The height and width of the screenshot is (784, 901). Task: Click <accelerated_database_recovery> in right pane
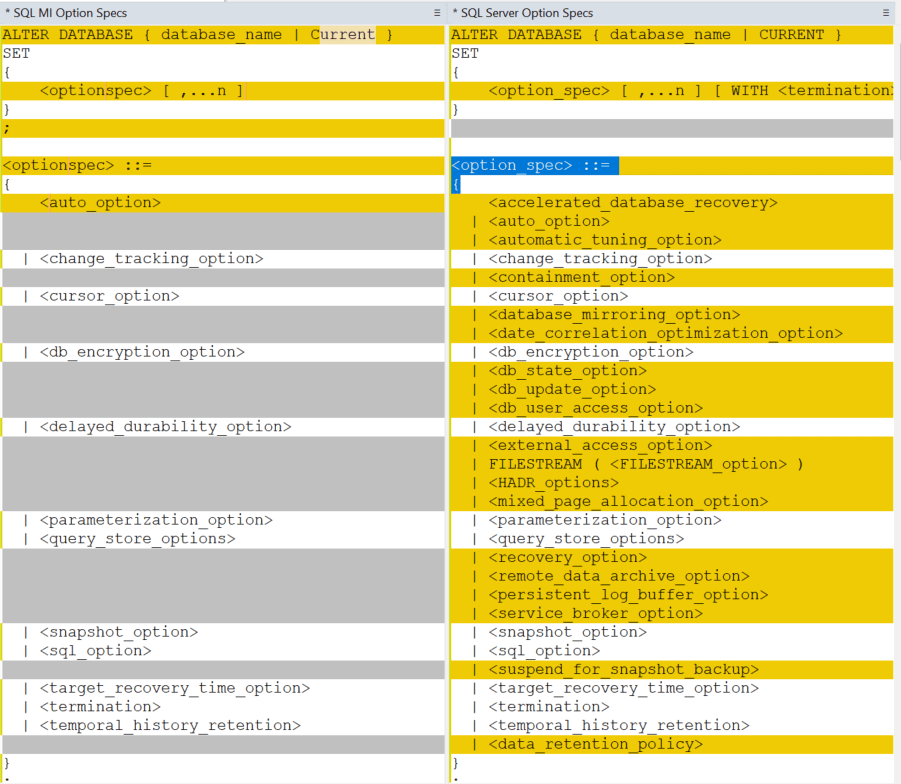[633, 203]
